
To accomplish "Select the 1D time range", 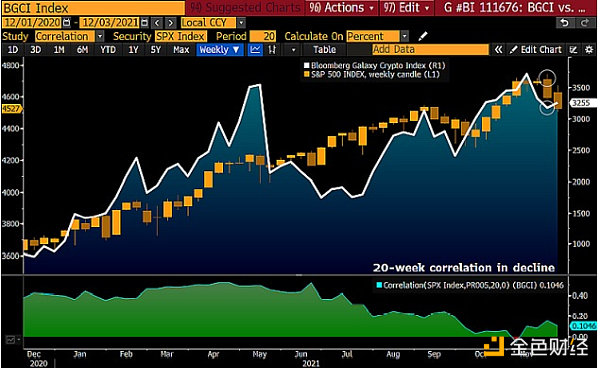I will point(13,50).
